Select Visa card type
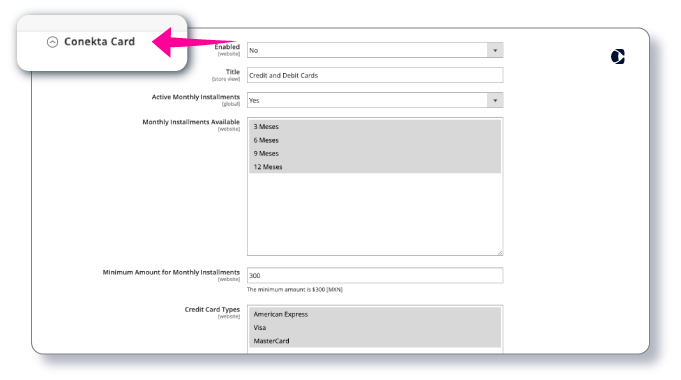This screenshot has height=380, width=681. click(x=375, y=327)
